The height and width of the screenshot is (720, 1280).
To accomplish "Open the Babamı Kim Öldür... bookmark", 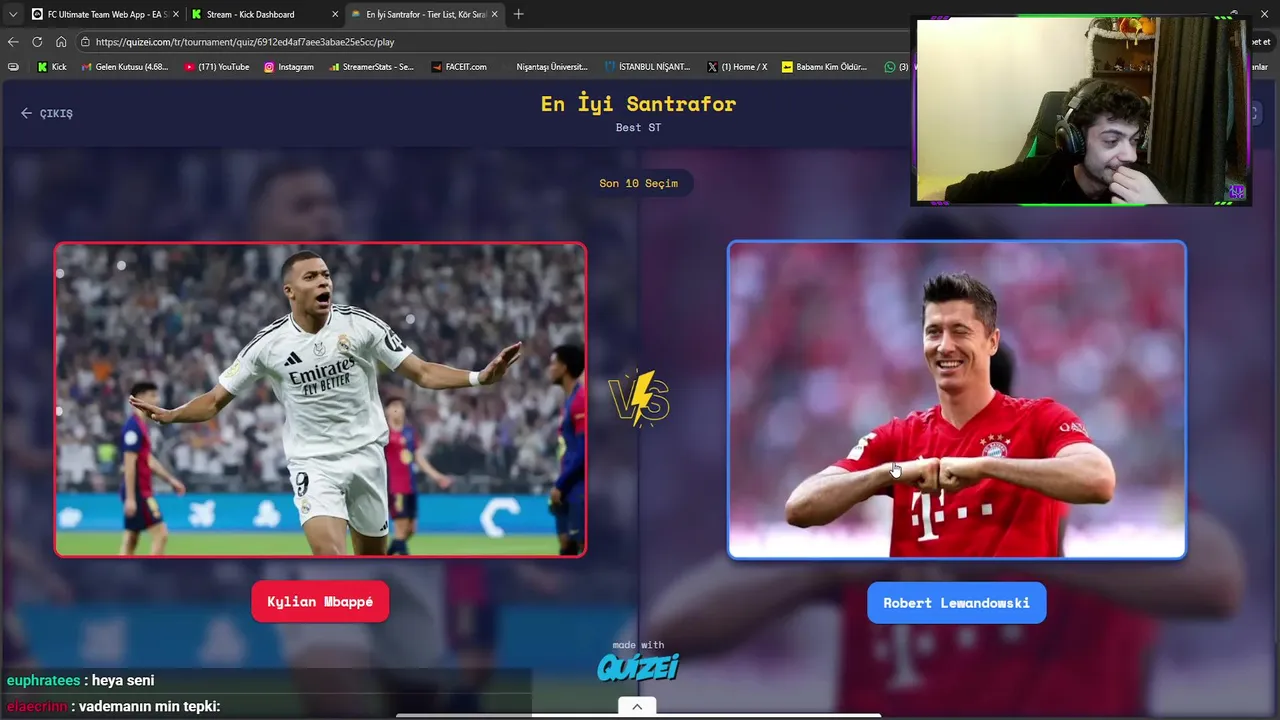I will (825, 67).
